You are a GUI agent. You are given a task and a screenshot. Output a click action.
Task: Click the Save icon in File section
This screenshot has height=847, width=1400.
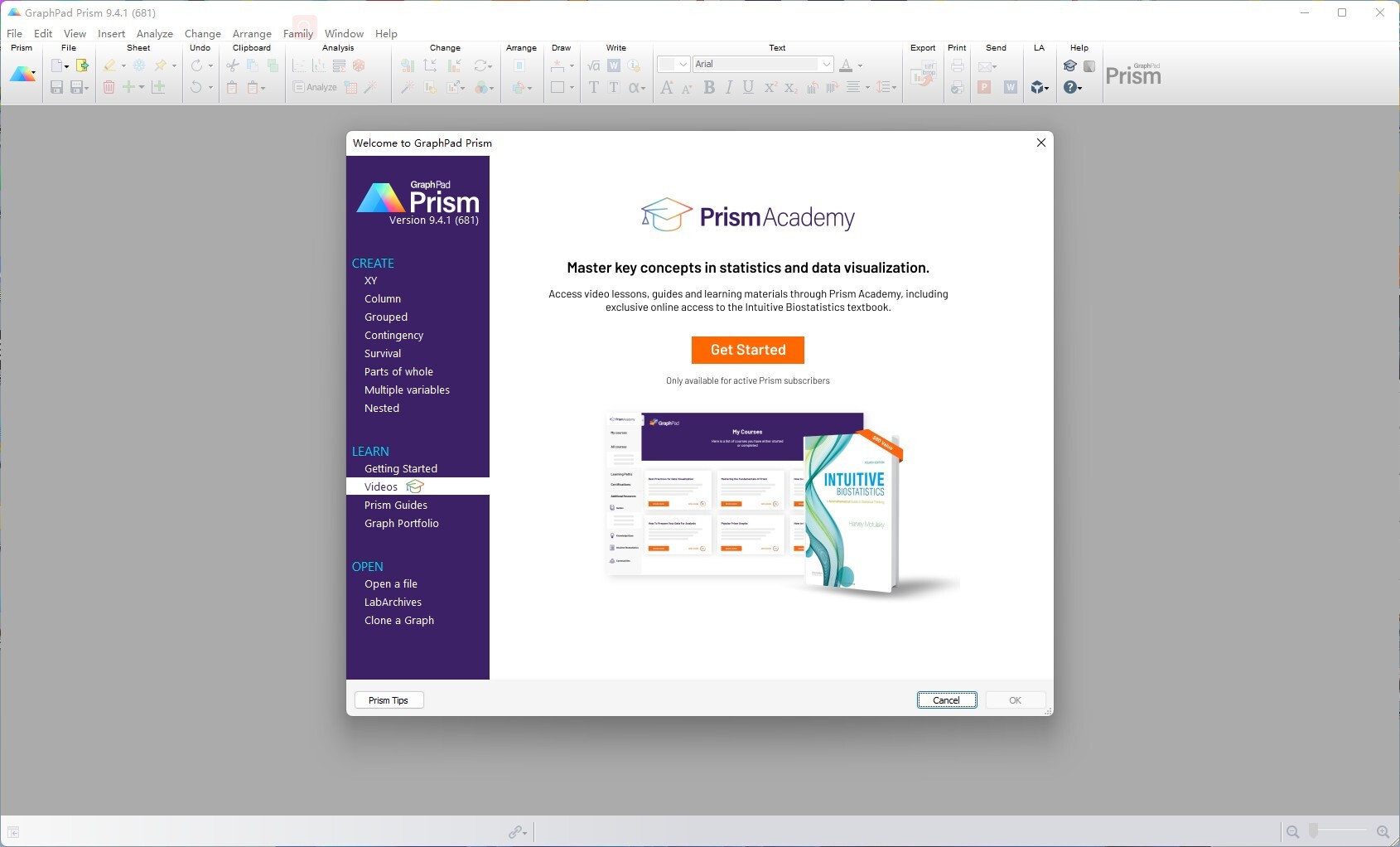[x=56, y=87]
